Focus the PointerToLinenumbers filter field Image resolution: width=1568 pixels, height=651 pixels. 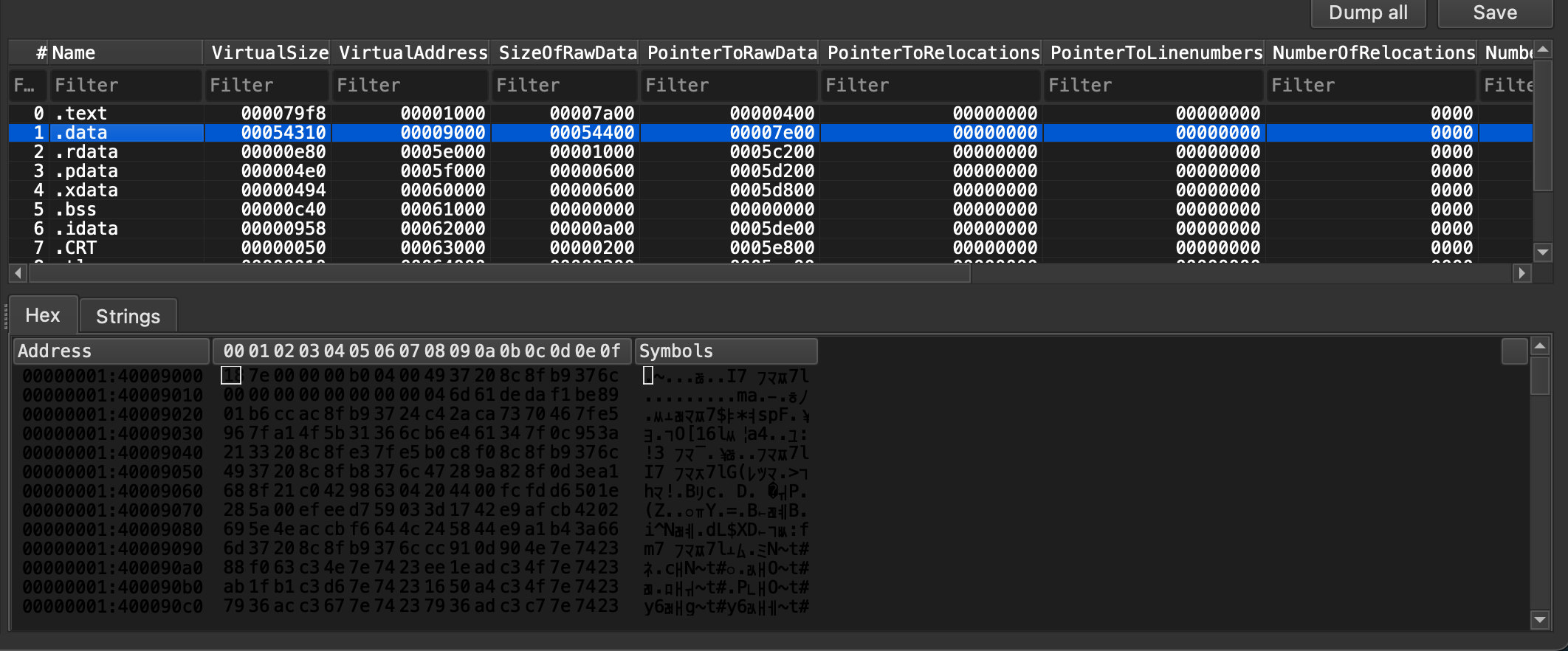point(1154,86)
